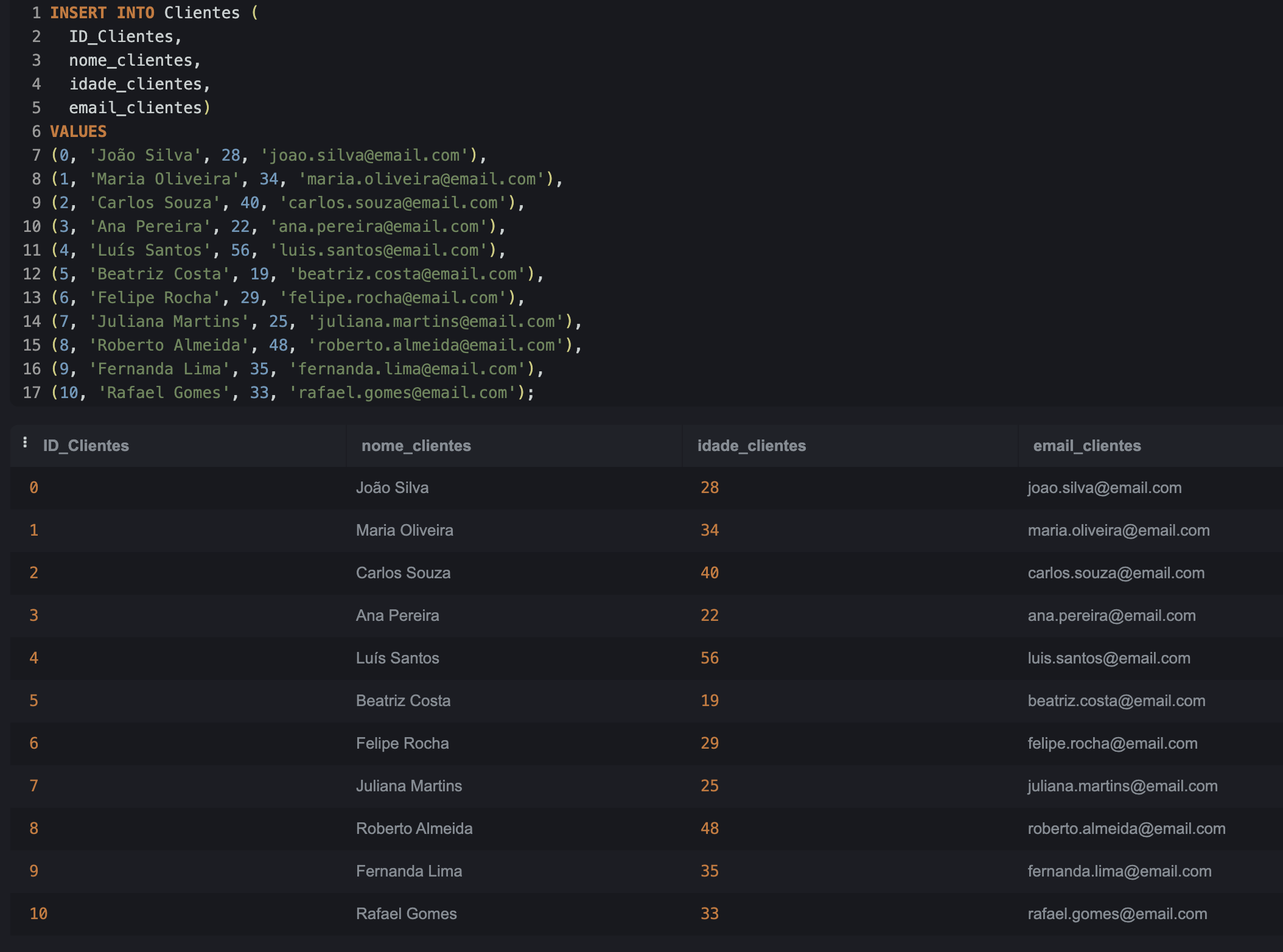Click the cell 'Rafael Gomes' in the results

coord(407,914)
